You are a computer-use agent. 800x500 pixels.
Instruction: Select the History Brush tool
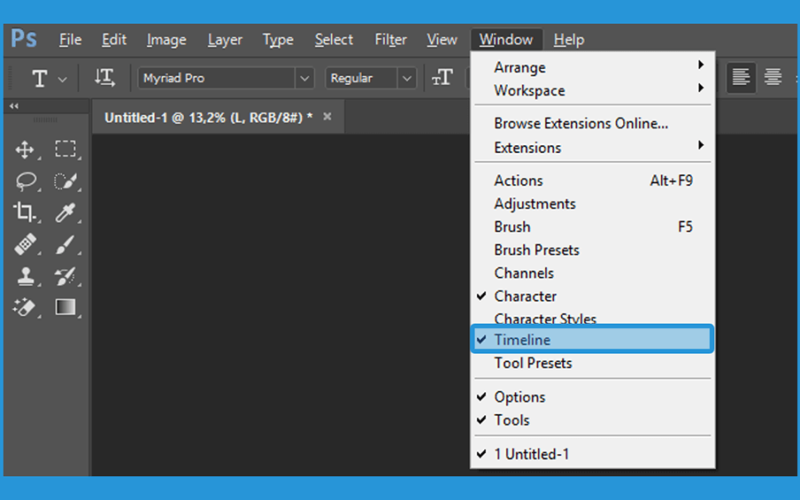[x=65, y=276]
